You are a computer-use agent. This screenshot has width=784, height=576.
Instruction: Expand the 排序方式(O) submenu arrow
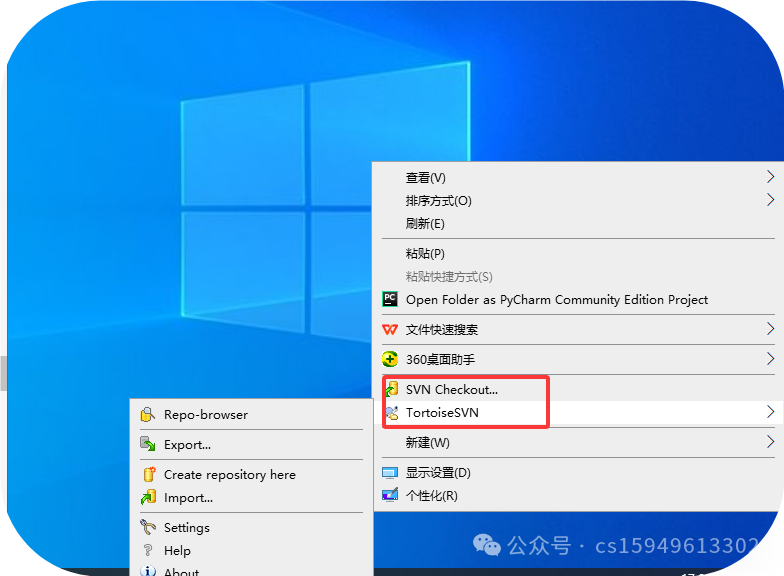click(x=770, y=200)
